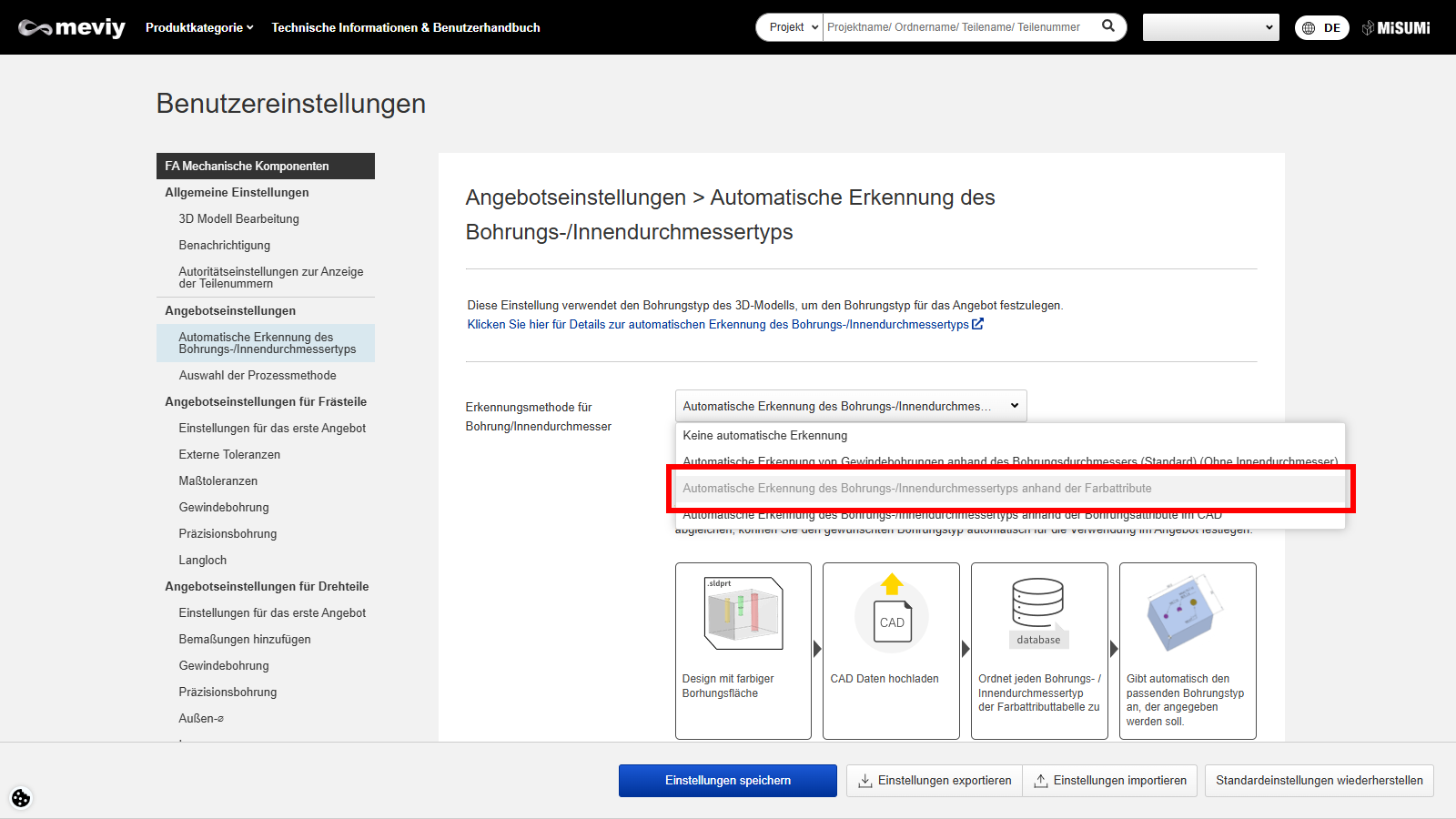This screenshot has width=1456, height=819.
Task: Click the colored hole design thumbnail
Action: (743, 612)
